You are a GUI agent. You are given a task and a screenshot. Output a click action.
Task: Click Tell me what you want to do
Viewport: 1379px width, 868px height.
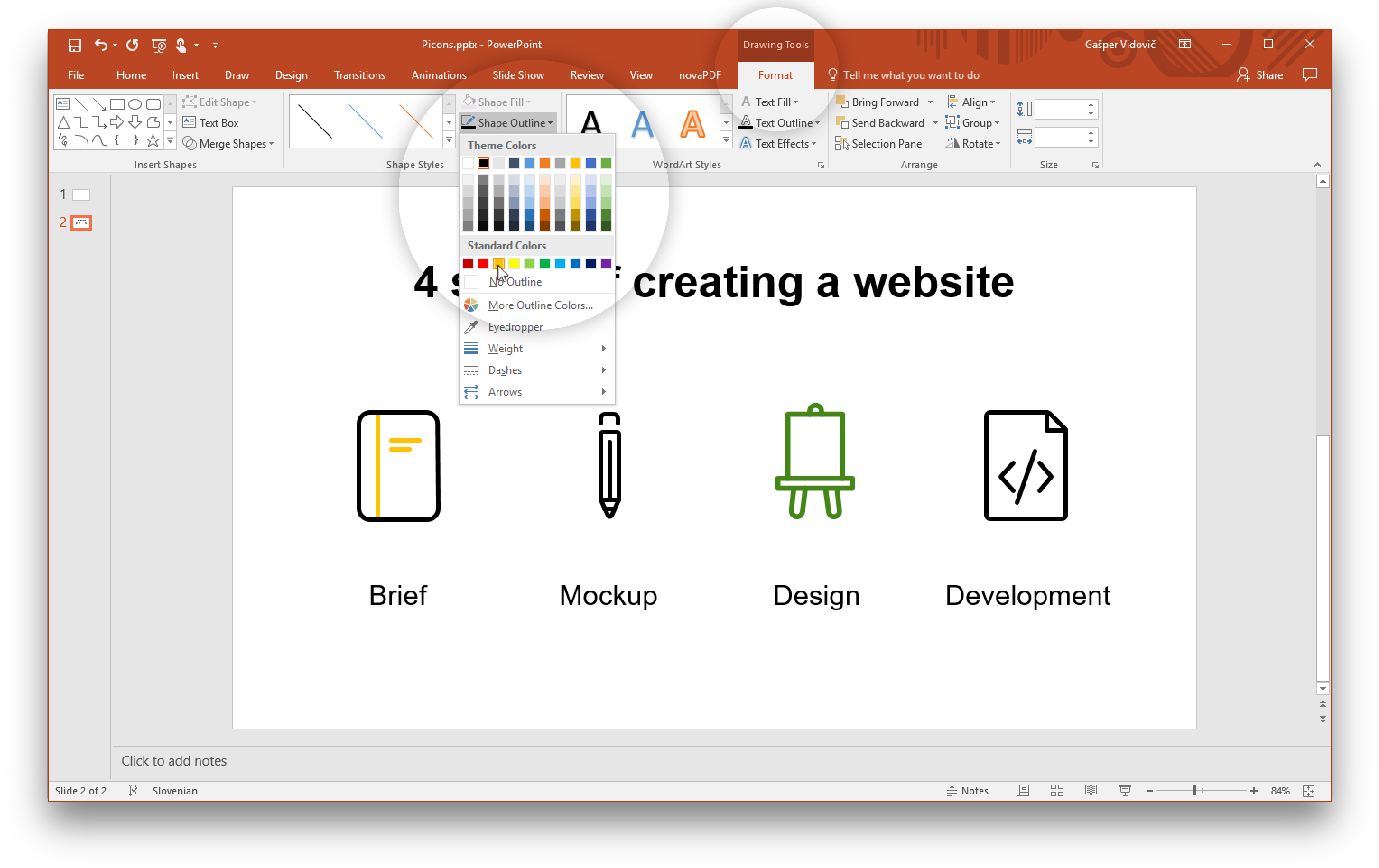point(904,75)
